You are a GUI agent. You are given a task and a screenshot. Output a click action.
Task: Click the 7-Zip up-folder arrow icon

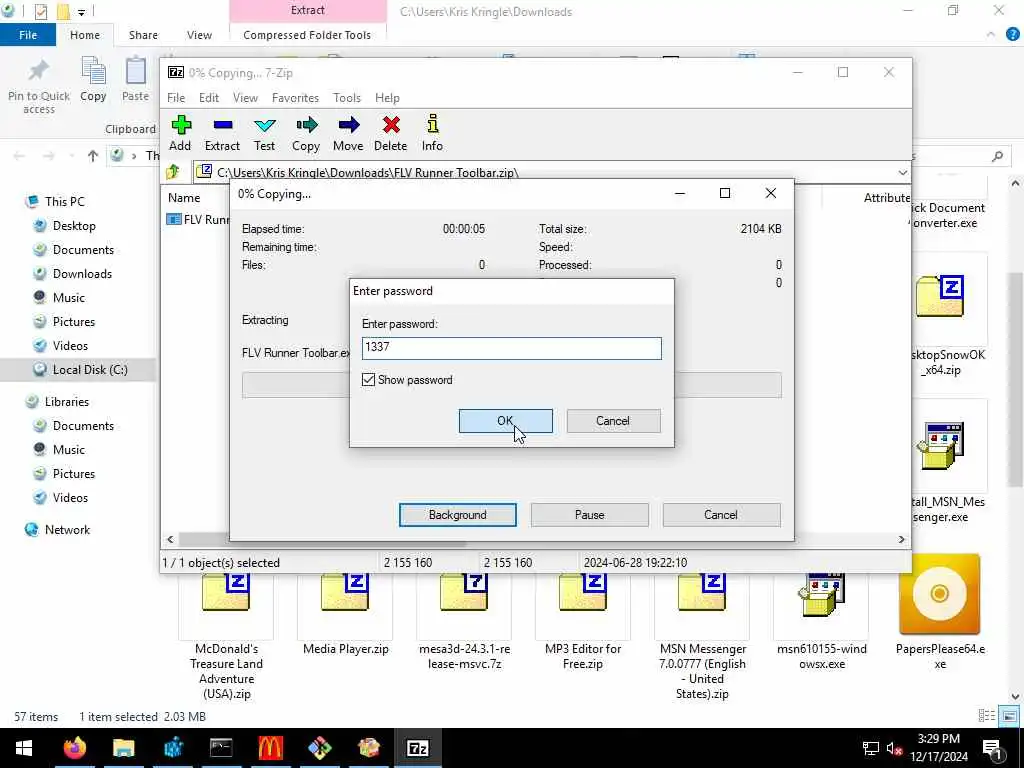click(173, 172)
